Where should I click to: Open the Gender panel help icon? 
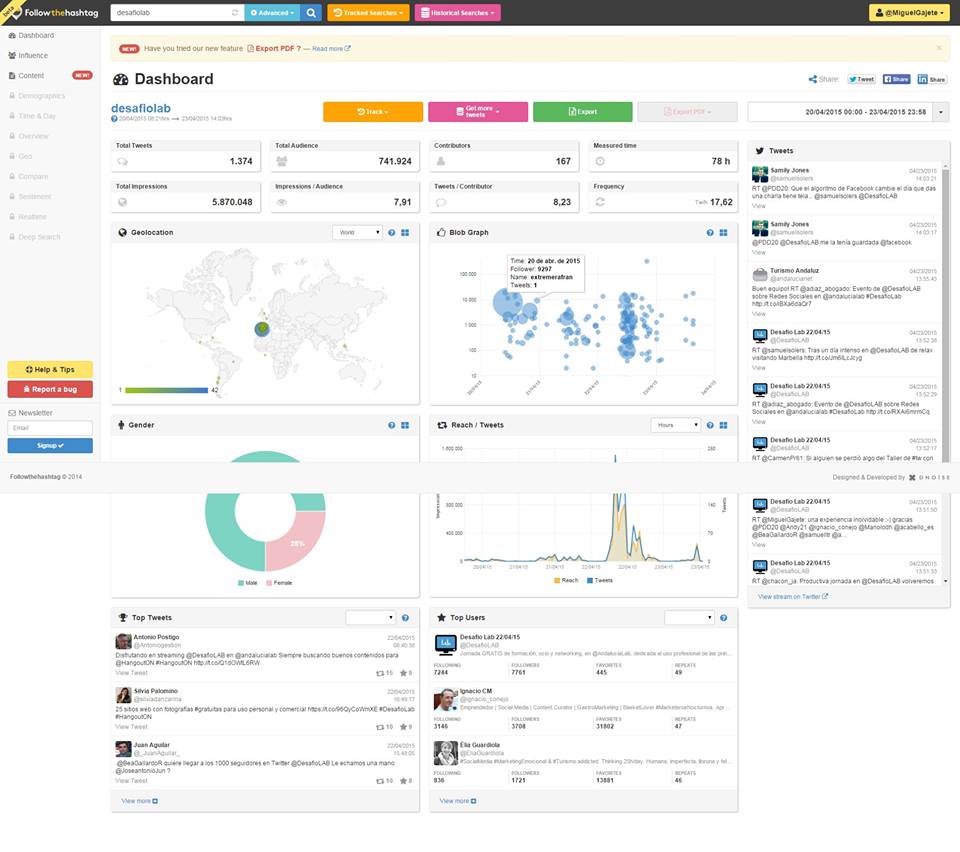pos(391,425)
